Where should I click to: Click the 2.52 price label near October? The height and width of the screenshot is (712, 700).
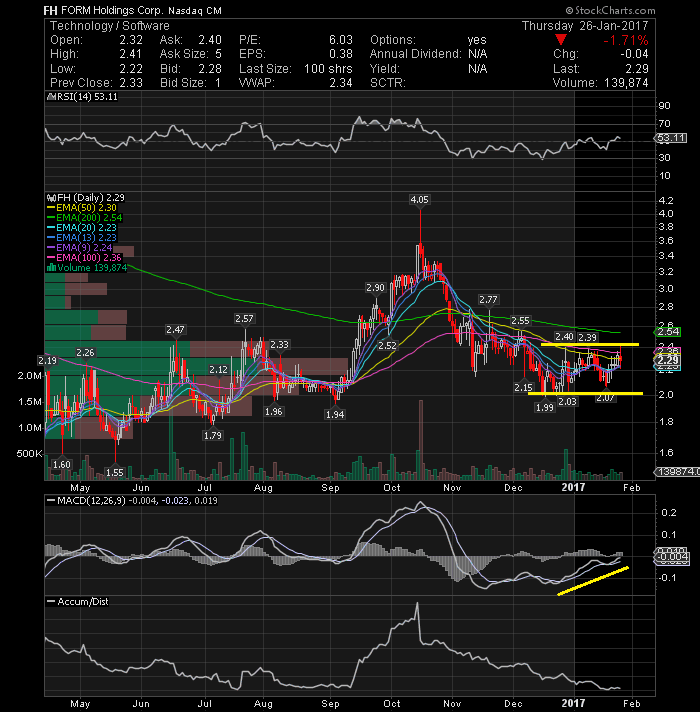point(387,346)
